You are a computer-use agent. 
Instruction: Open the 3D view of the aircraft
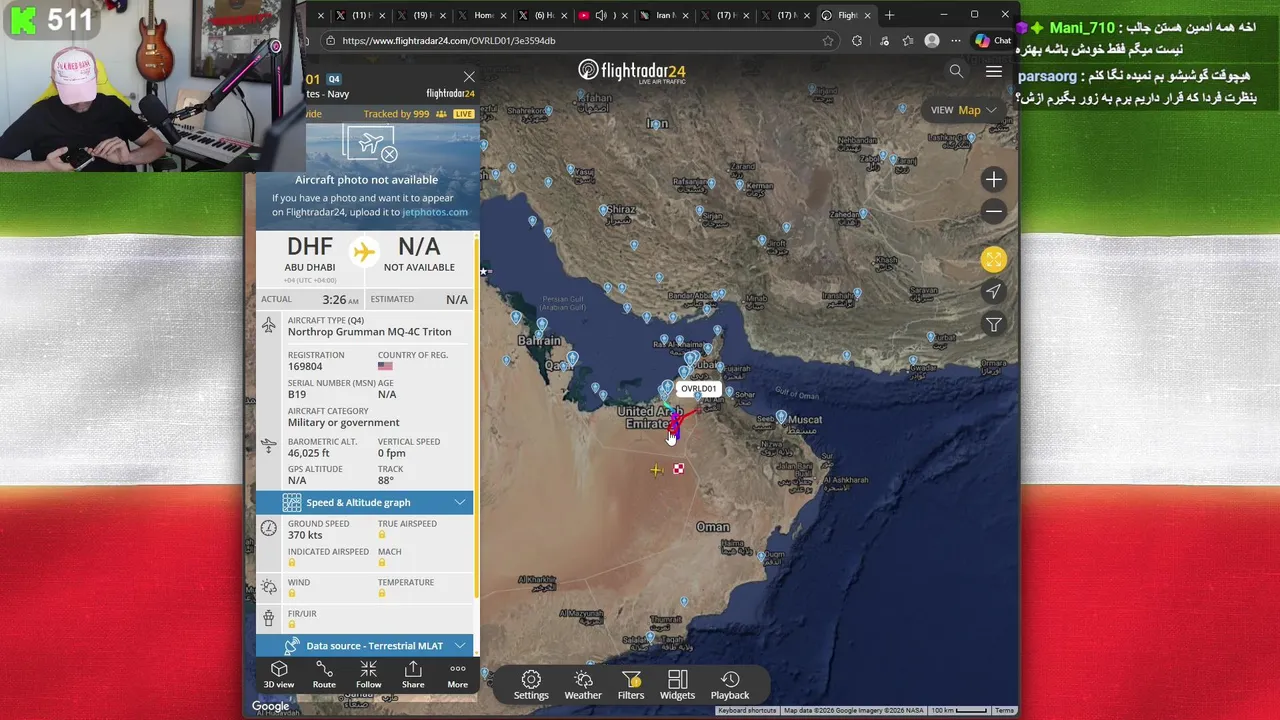[x=279, y=675]
